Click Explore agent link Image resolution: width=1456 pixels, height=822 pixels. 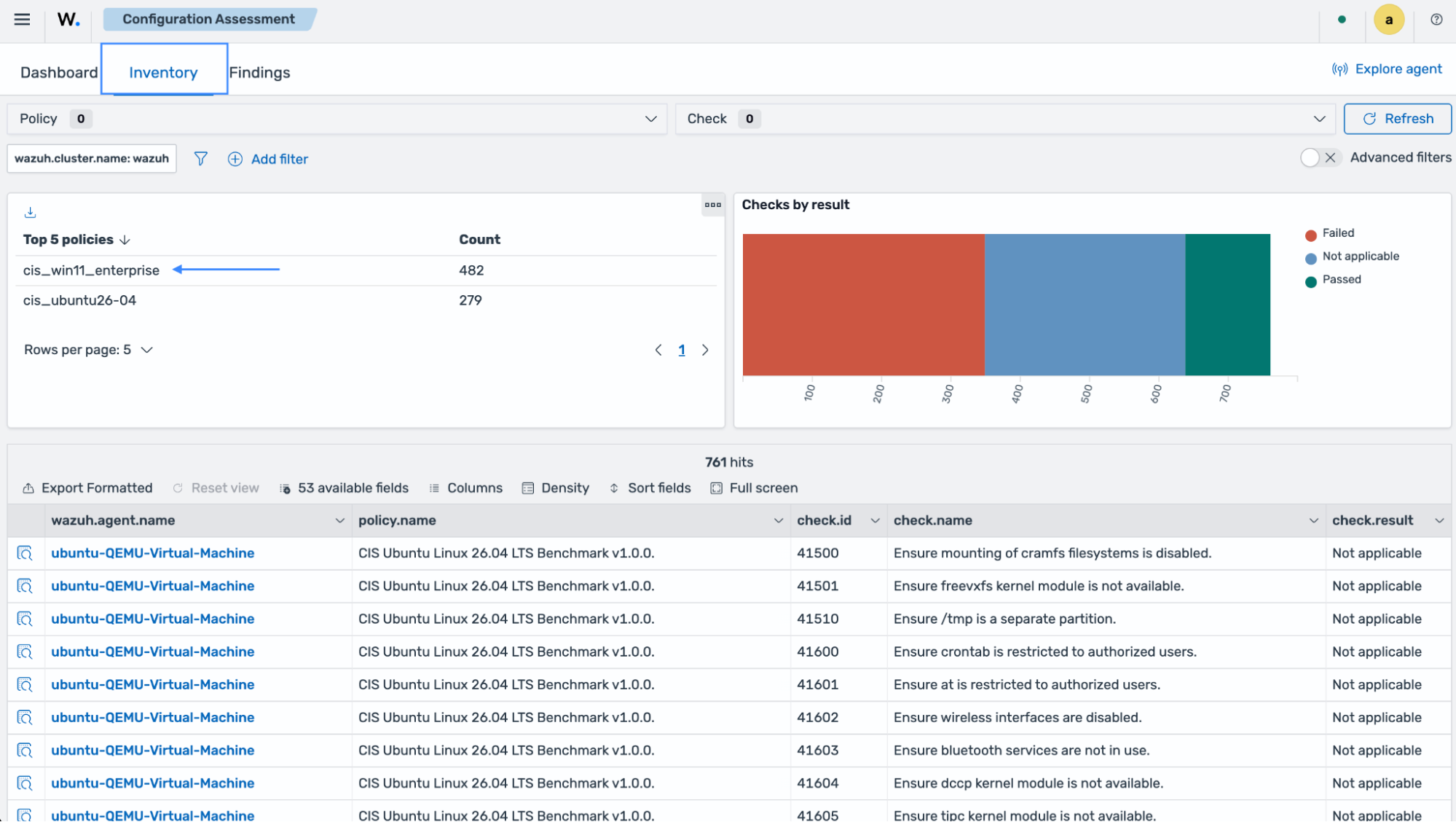tap(1387, 69)
